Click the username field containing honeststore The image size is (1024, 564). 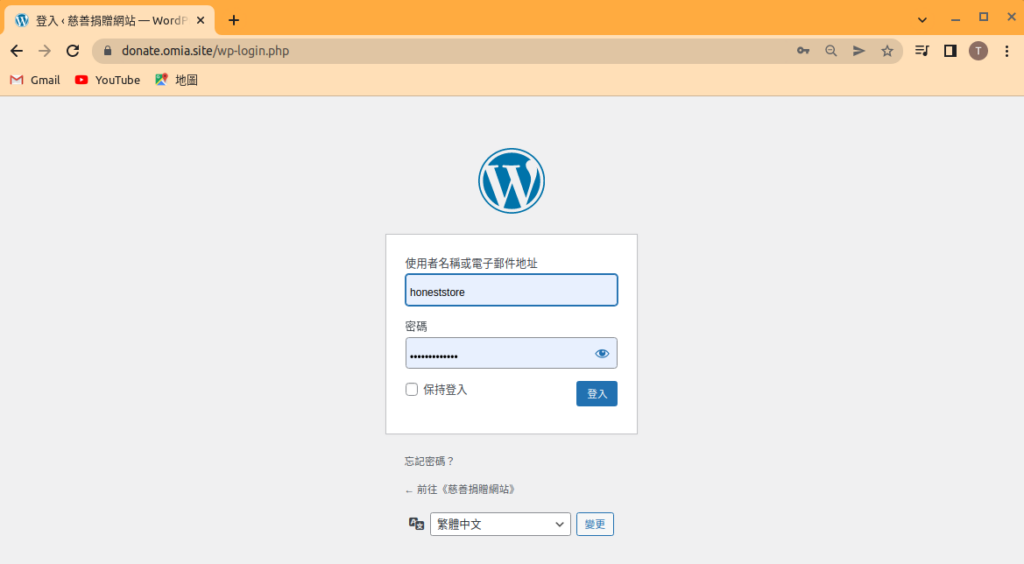click(x=511, y=291)
